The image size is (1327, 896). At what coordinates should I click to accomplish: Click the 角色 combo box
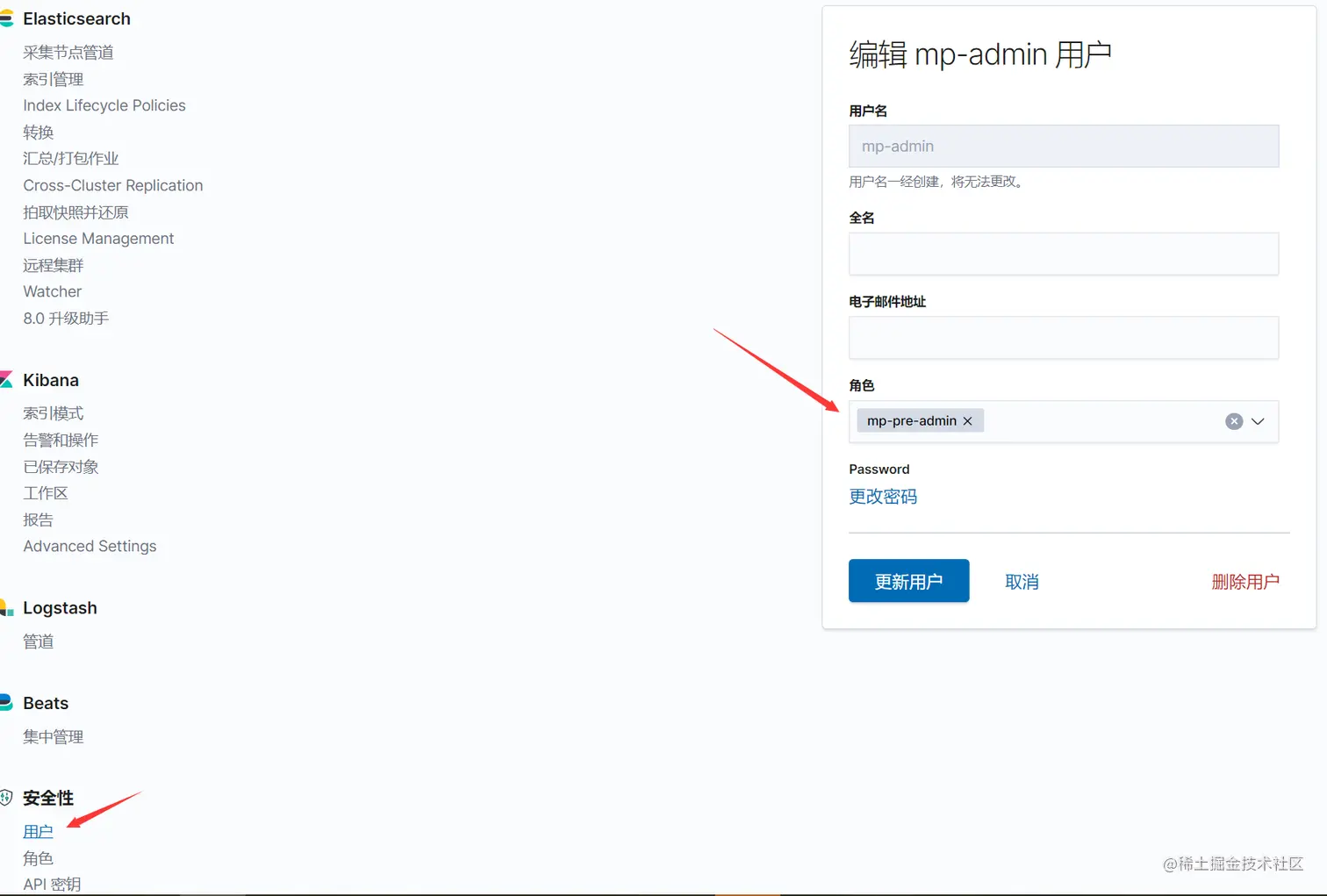pos(1064,421)
